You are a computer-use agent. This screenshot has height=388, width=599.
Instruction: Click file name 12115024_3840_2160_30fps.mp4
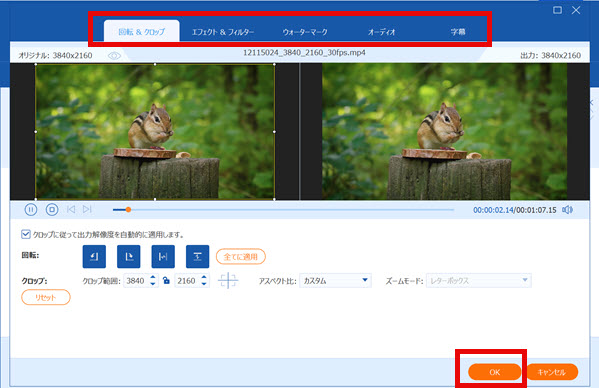[x=304, y=53]
